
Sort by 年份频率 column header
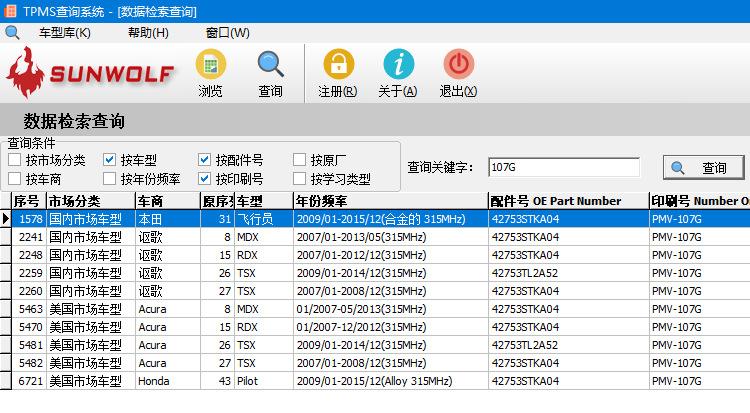(389, 201)
